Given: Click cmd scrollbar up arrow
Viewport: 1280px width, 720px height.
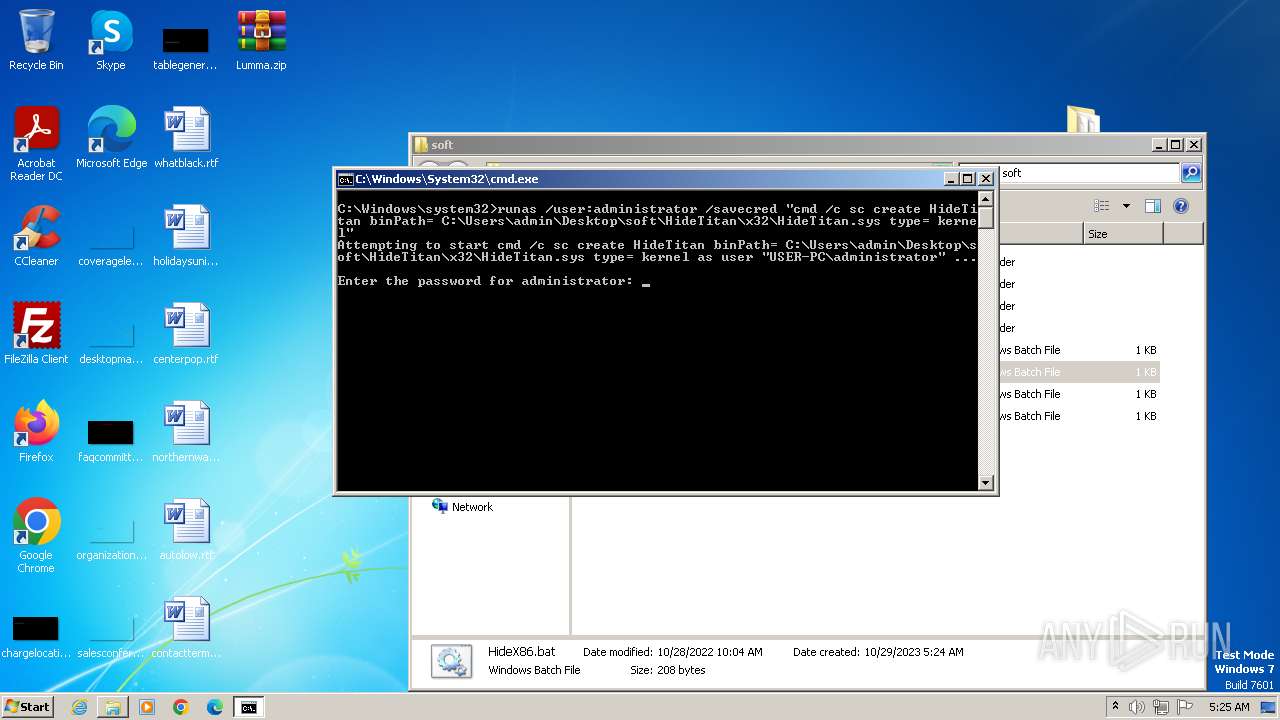Looking at the screenshot, I should tap(985, 198).
